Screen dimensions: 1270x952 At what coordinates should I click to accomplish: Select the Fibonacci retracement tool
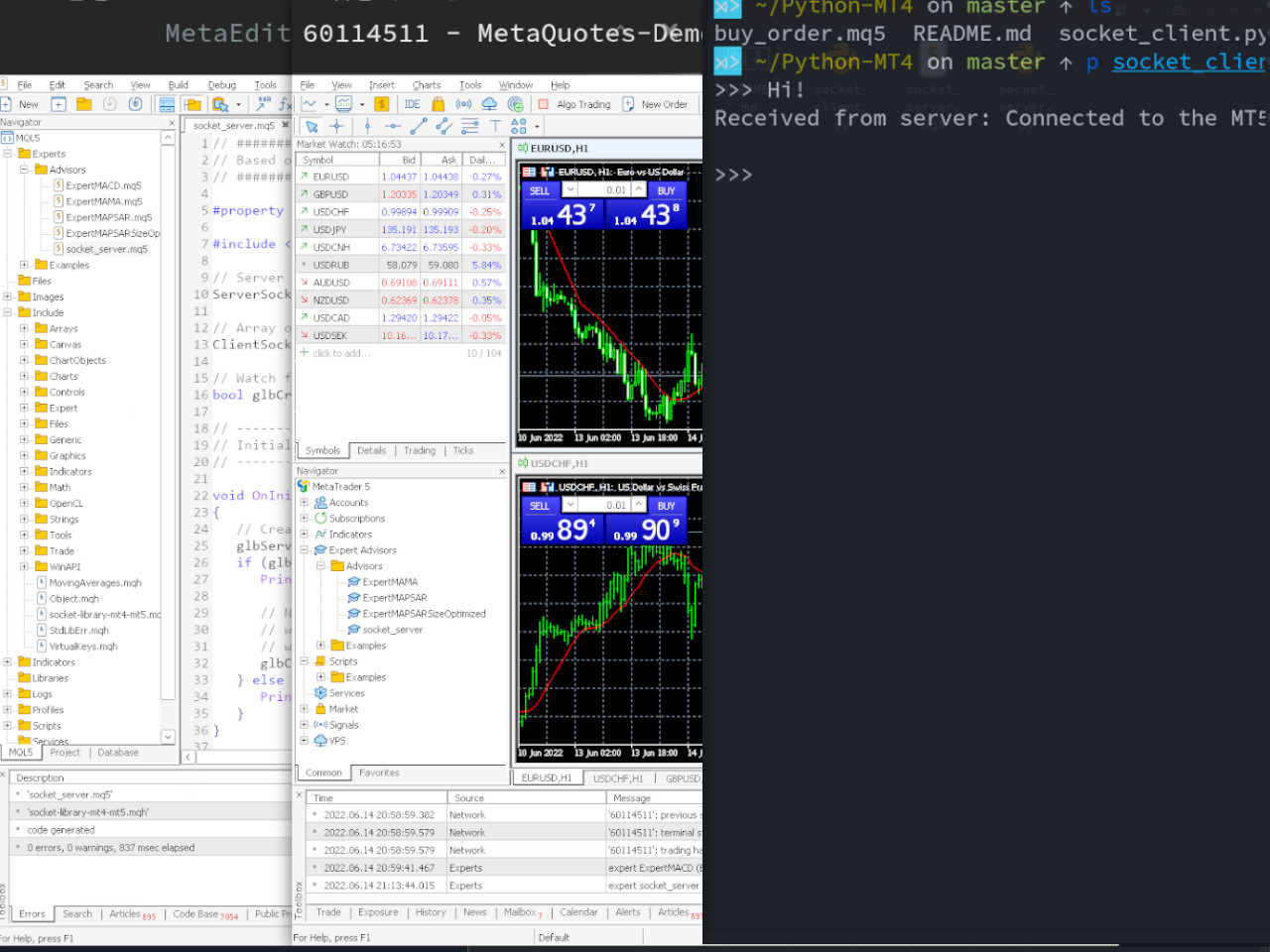click(x=470, y=127)
